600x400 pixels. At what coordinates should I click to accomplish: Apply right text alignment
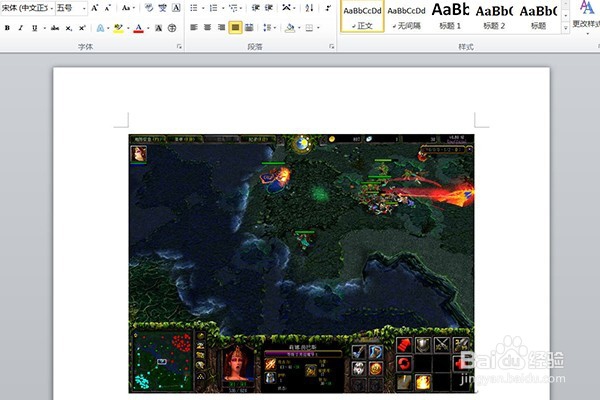point(222,28)
